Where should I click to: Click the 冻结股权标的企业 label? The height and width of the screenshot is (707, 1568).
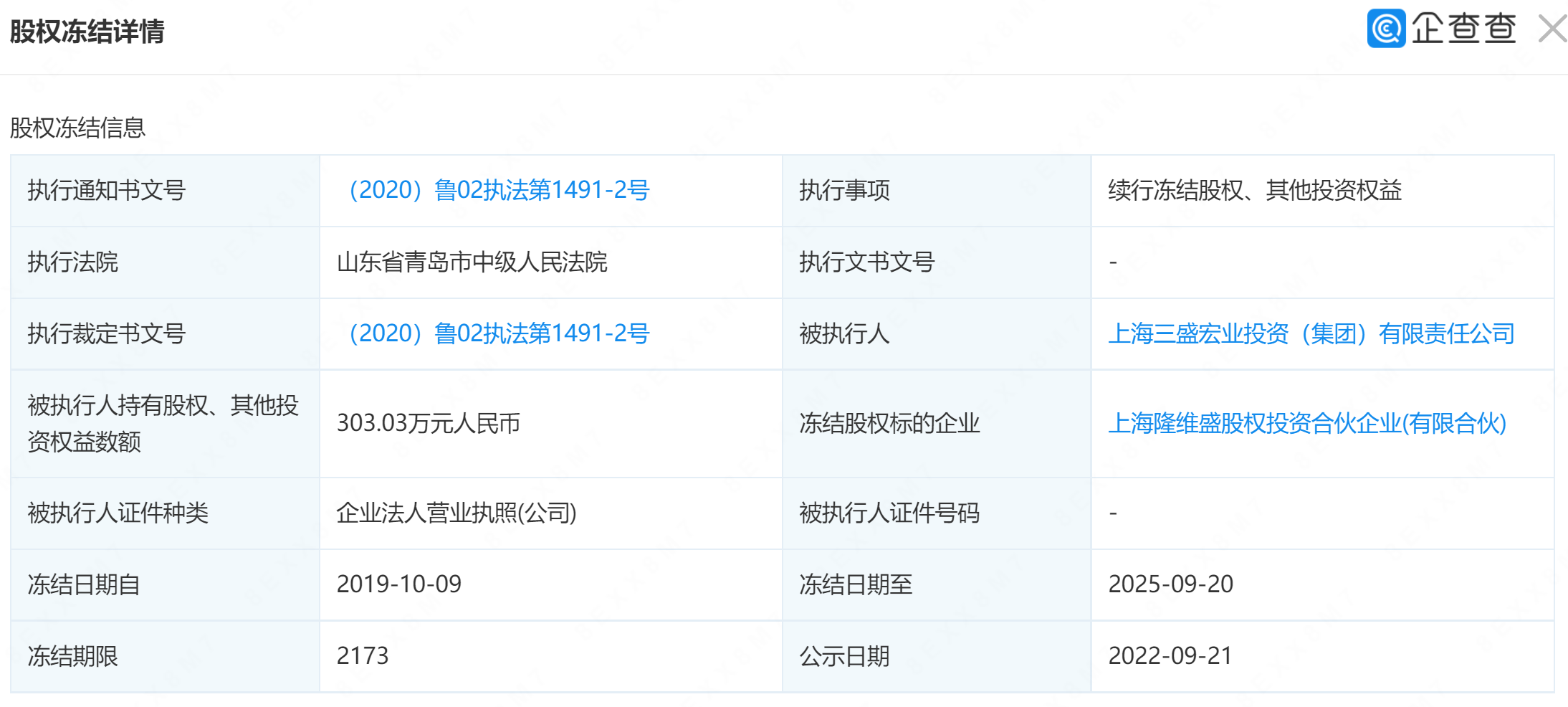coord(889,423)
